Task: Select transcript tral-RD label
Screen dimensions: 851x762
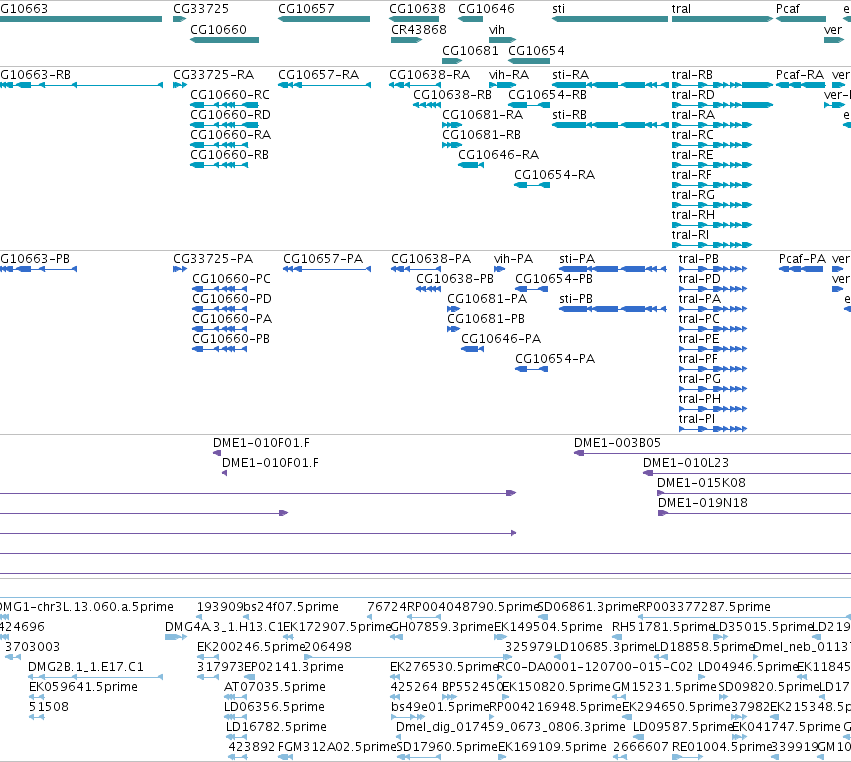Action: 693,94
